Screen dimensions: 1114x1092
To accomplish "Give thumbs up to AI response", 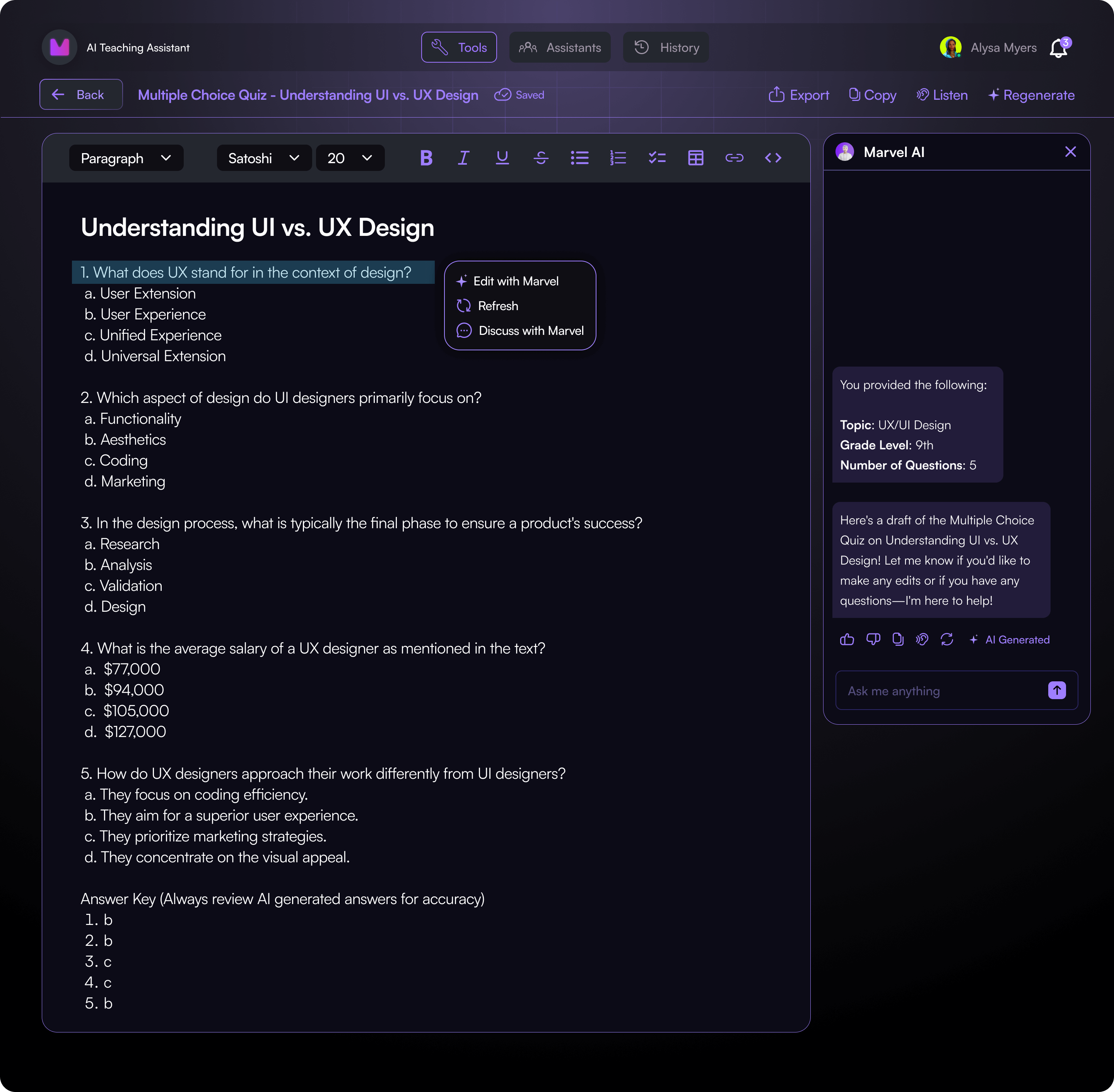I will [x=847, y=640].
